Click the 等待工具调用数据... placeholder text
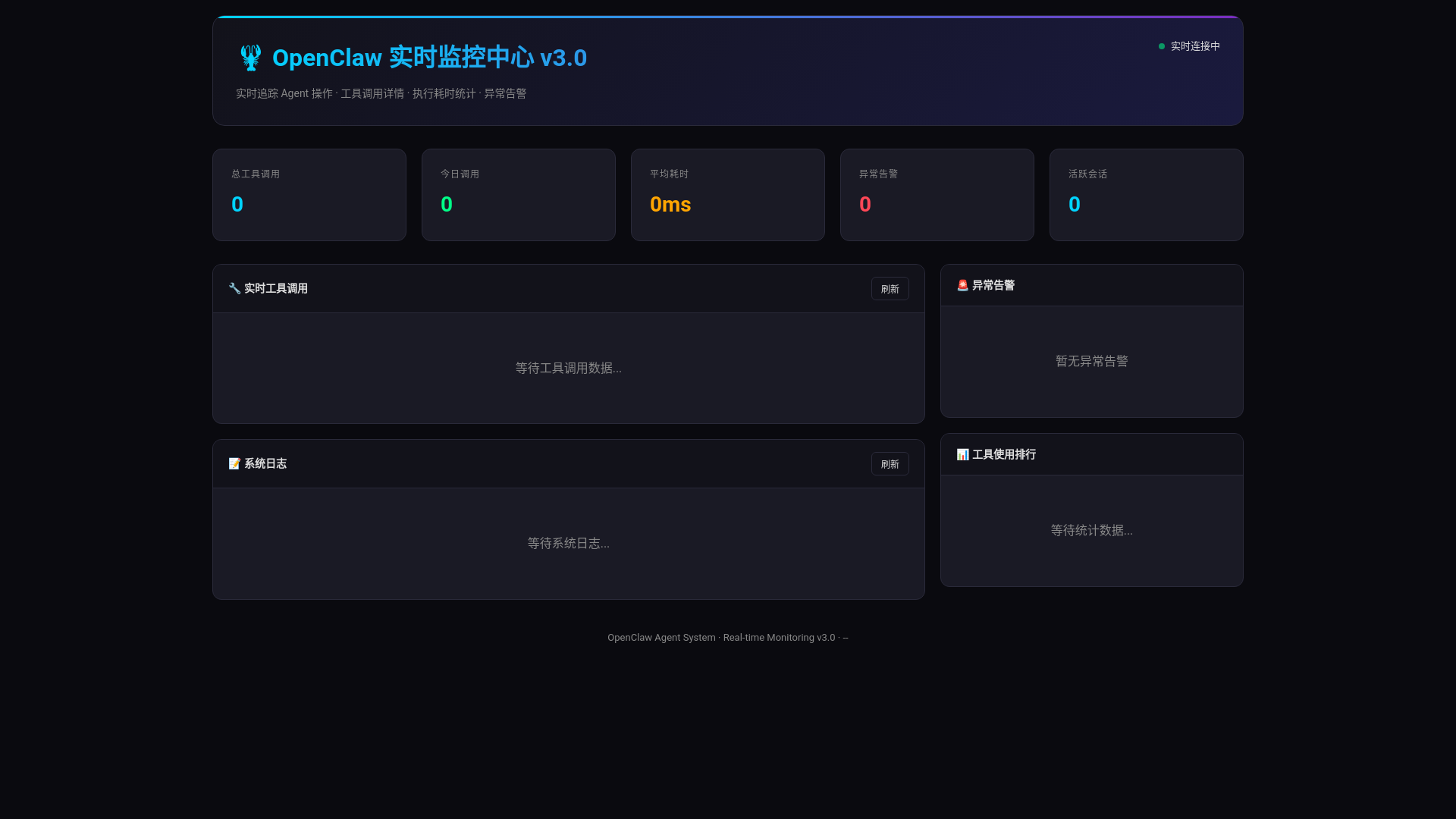This screenshot has height=819, width=1456. (x=569, y=368)
